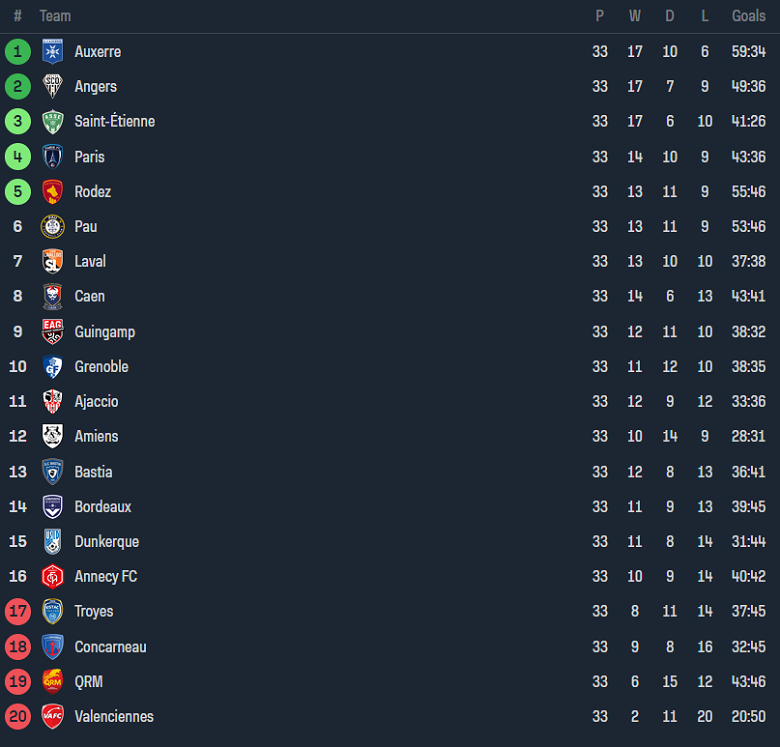Click the Valenciennes VAFC red logo
Viewport: 780px width, 747px height.
tap(52, 717)
